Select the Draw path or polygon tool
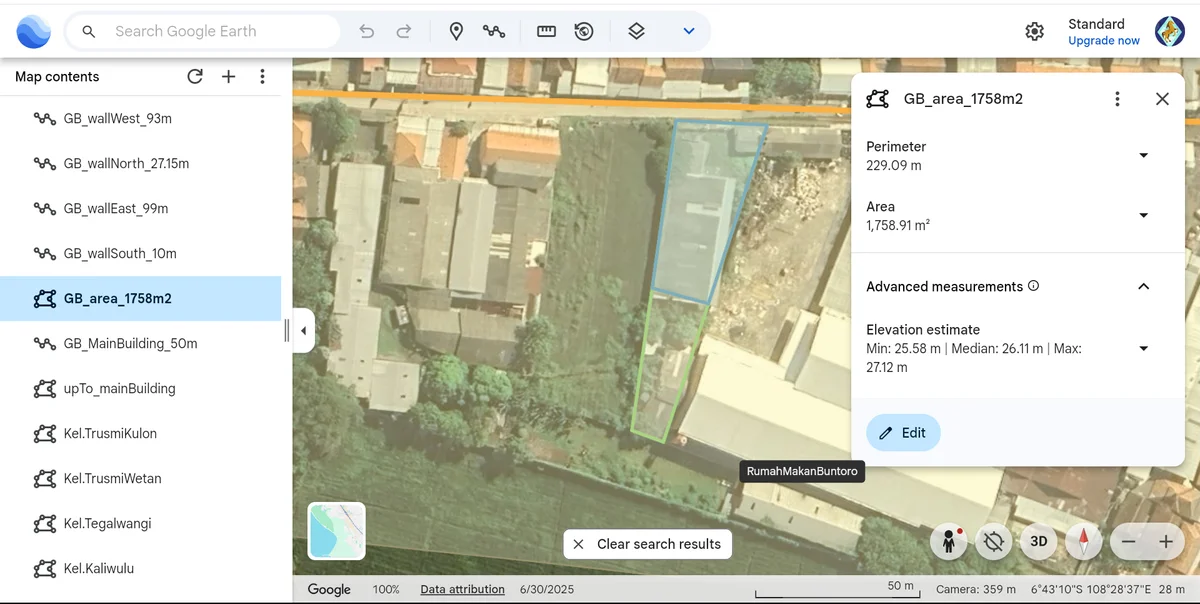 point(494,31)
